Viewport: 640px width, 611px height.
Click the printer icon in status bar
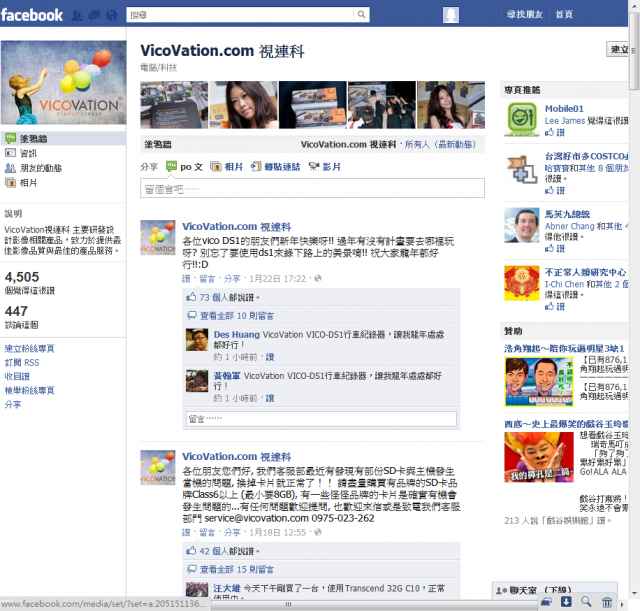pos(546,602)
